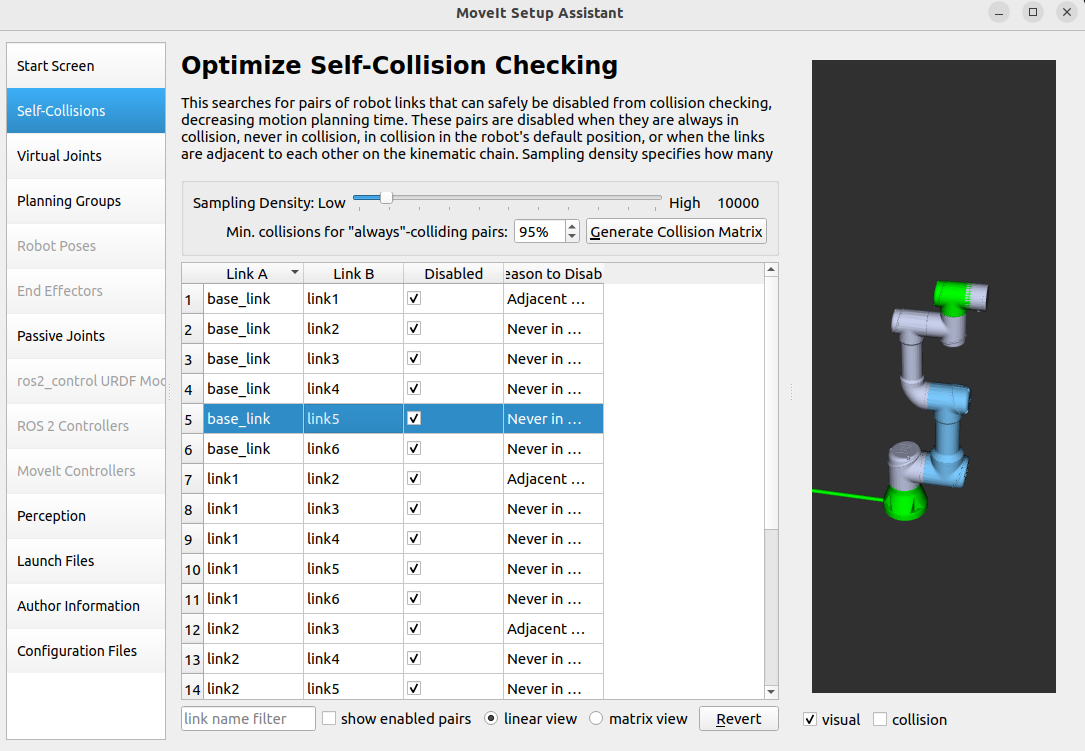Image resolution: width=1085 pixels, height=751 pixels.
Task: Select matrix view radio button
Action: point(596,718)
